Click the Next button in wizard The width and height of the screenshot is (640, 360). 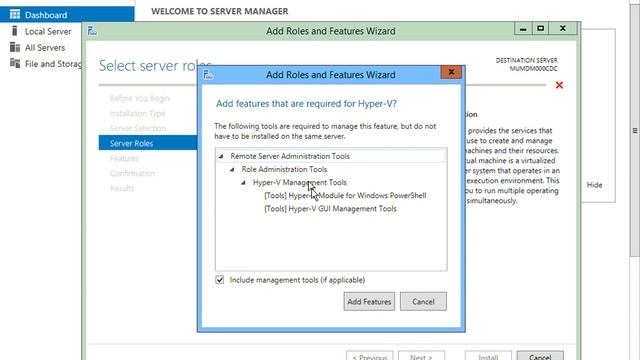421,356
